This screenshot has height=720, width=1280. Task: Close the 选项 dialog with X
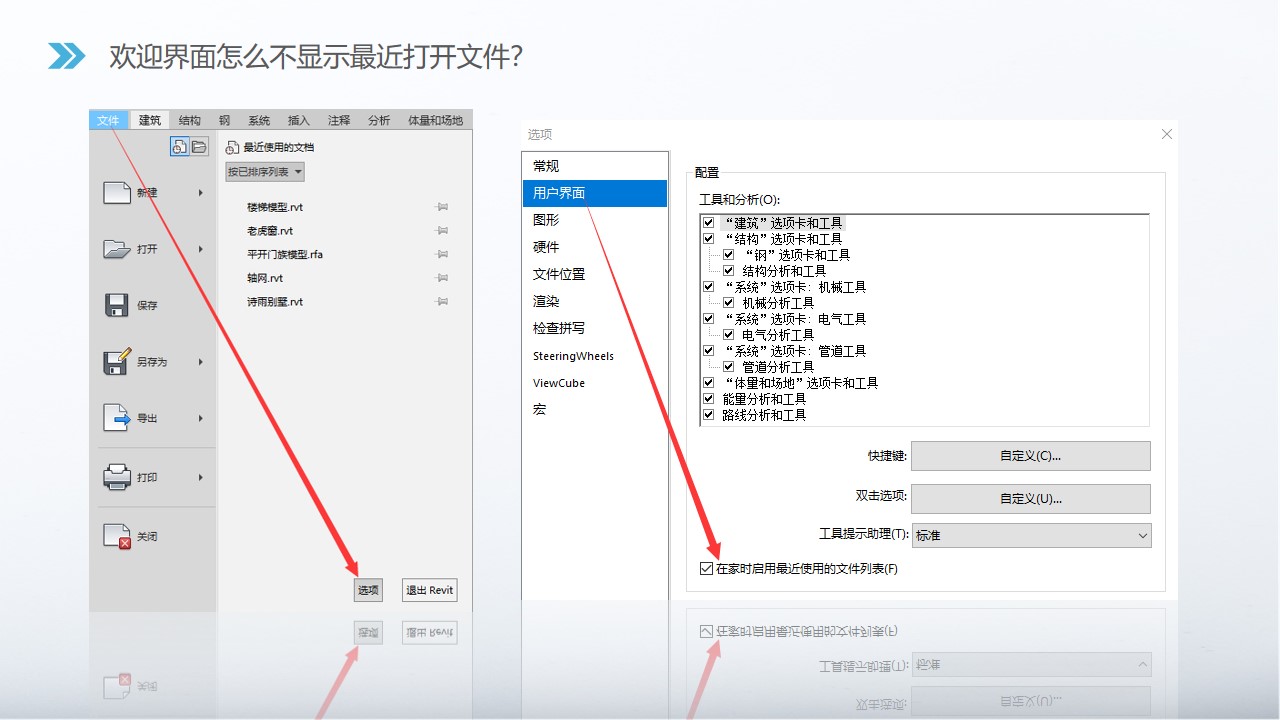click(1166, 134)
